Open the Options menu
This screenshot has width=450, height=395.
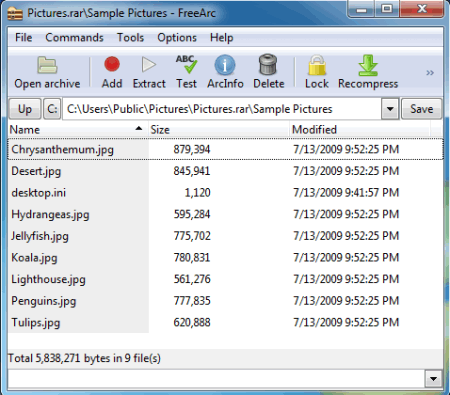(x=177, y=38)
